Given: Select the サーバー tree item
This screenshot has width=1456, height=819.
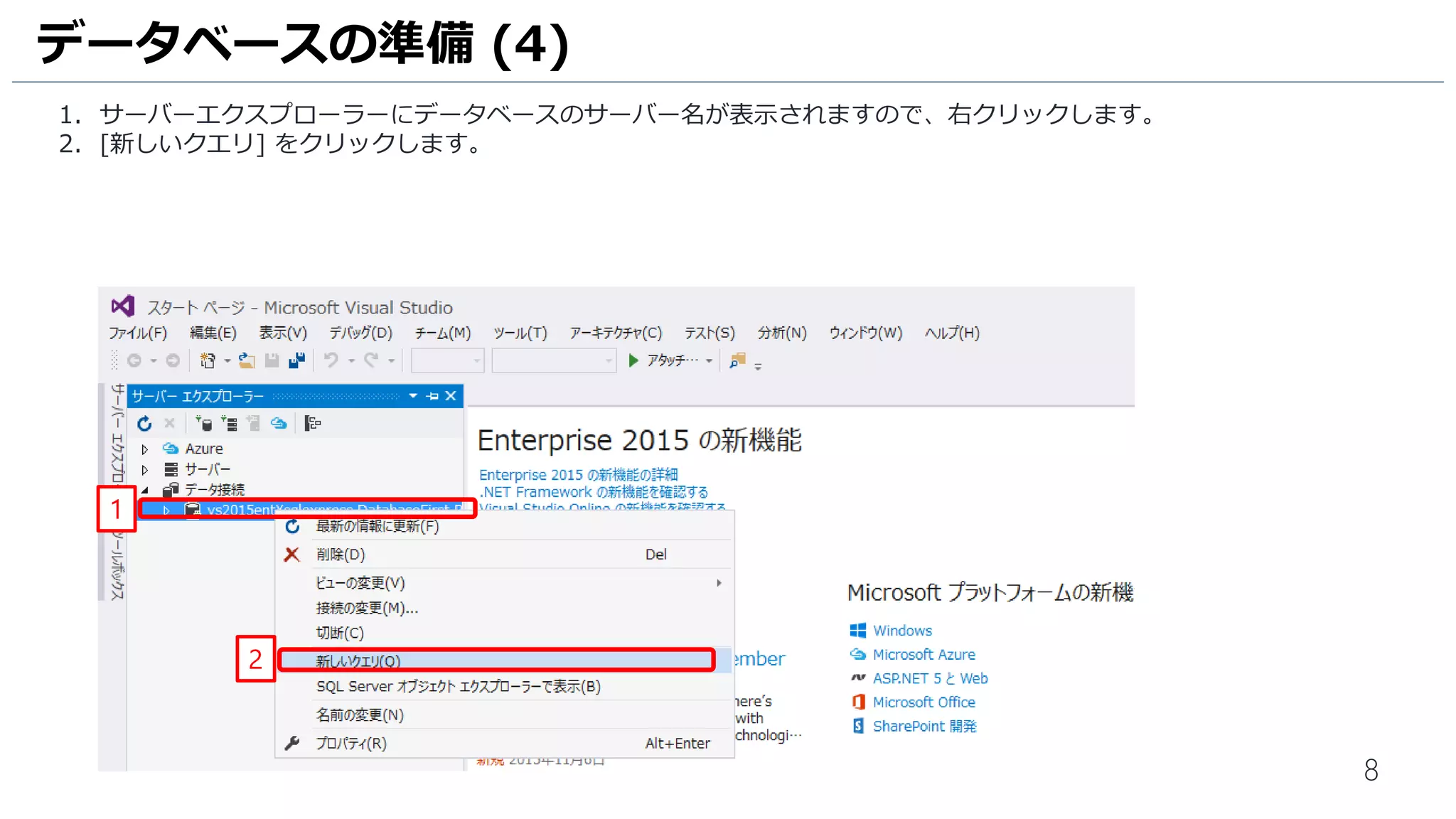Looking at the screenshot, I should click(208, 469).
